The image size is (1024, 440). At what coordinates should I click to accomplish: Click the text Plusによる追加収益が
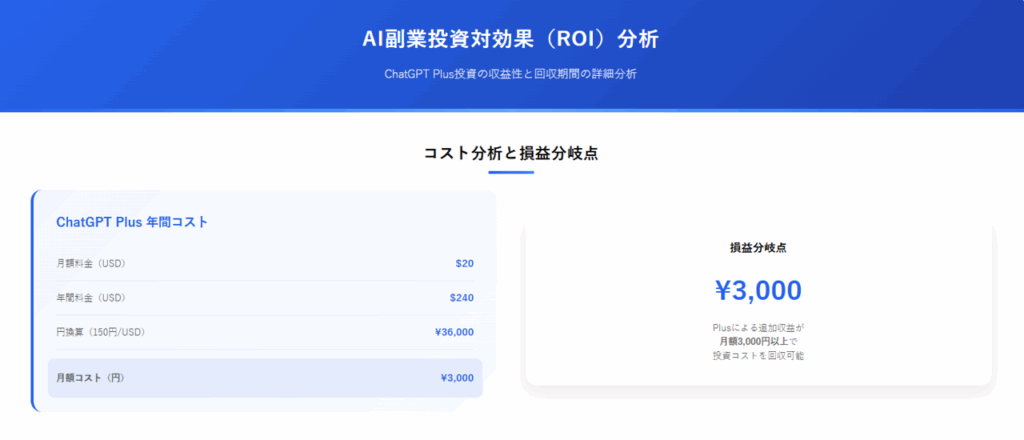point(758,328)
